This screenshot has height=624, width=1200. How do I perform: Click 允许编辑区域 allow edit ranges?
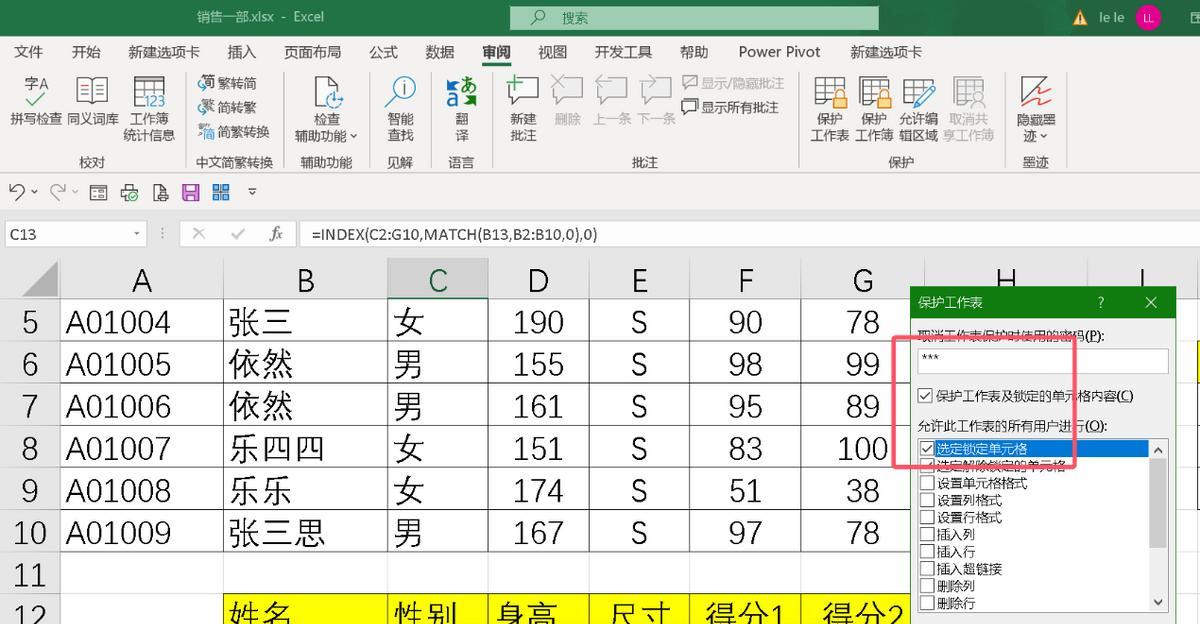click(918, 108)
